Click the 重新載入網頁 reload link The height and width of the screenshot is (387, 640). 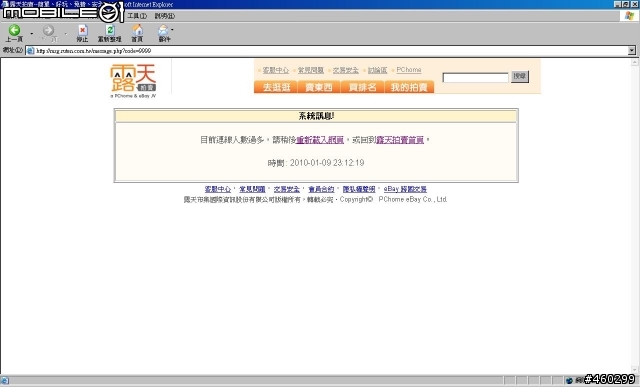tap(320, 140)
